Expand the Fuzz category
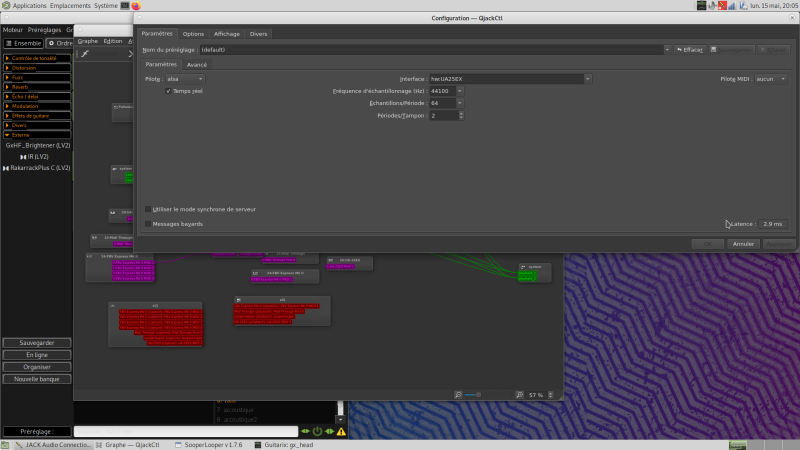 (x=37, y=78)
